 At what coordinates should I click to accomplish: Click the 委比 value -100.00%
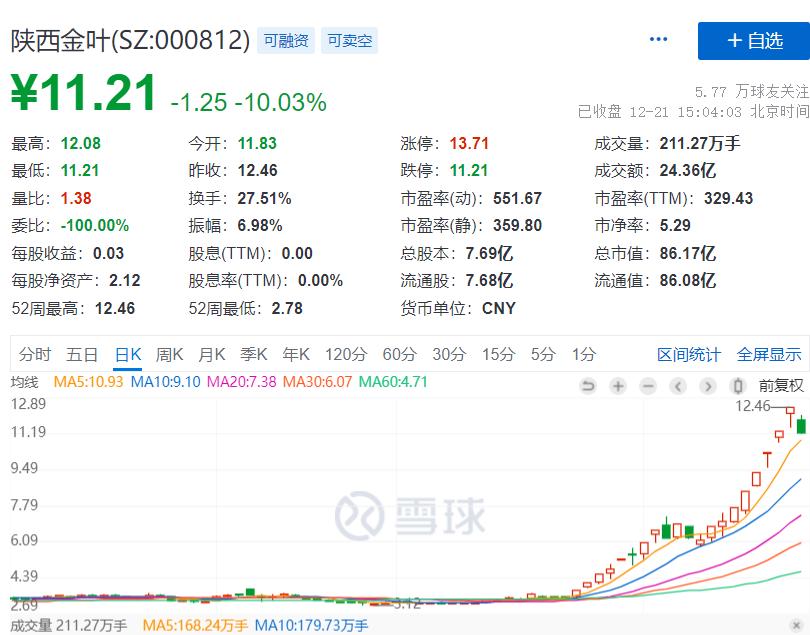pos(95,225)
